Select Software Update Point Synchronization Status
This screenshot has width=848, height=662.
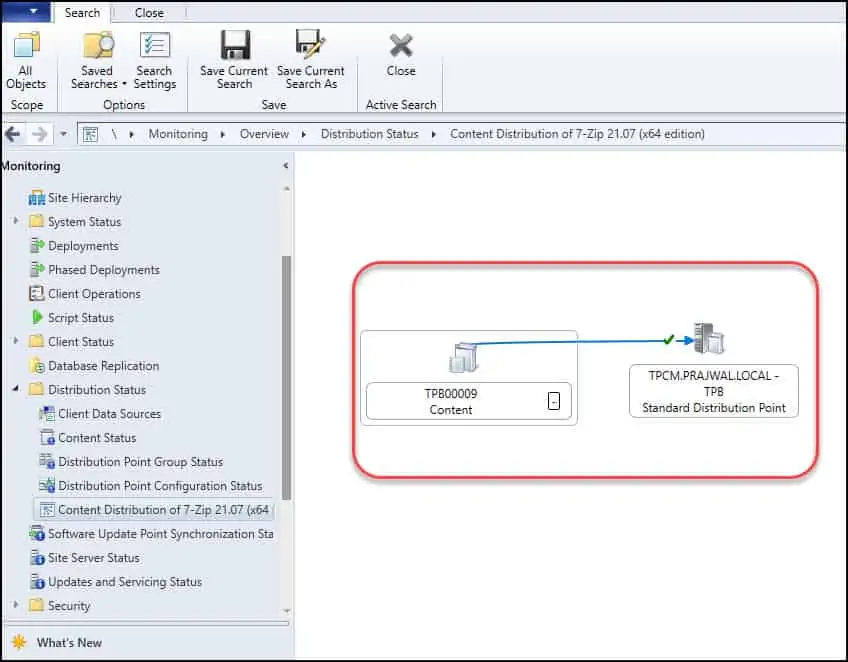coord(160,534)
